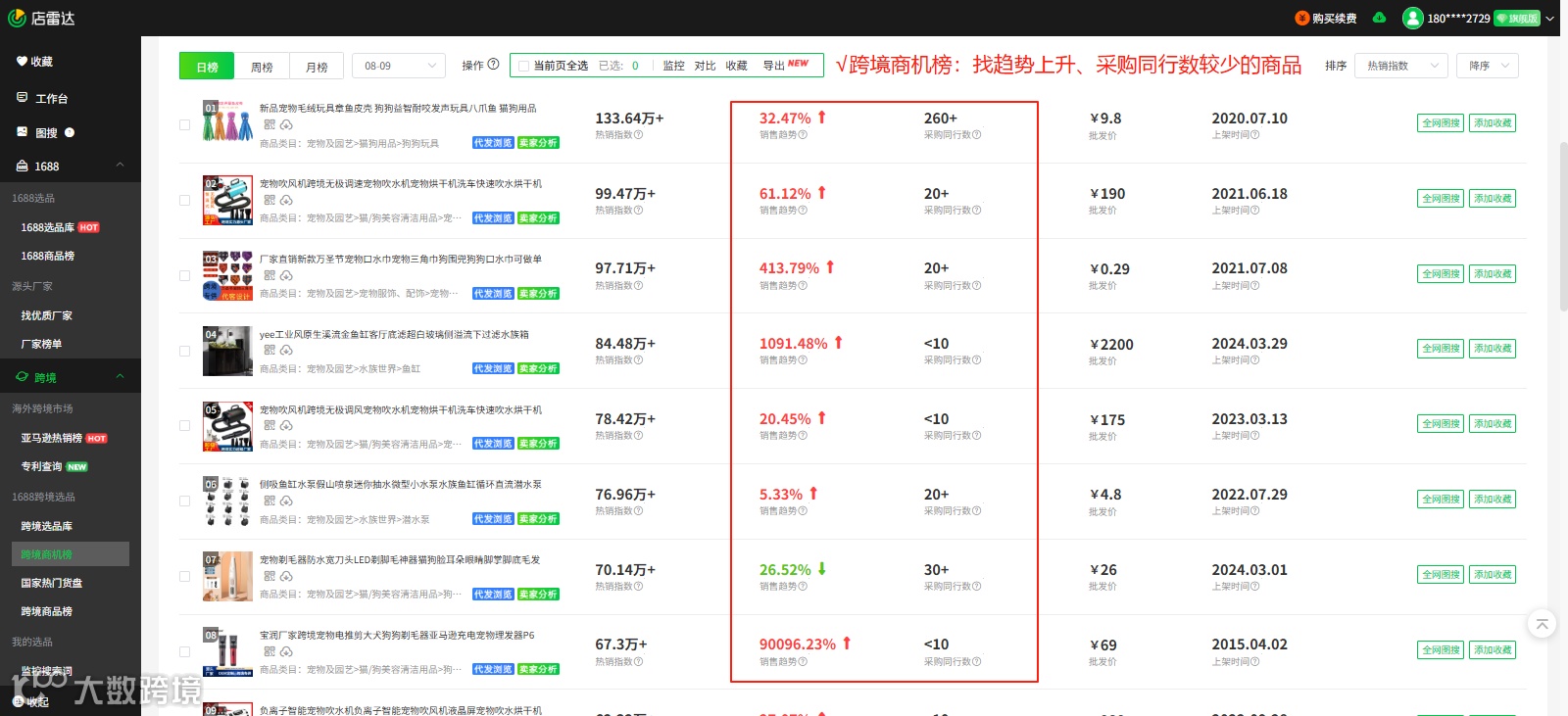Click the 旗舰版 diamond badge
Viewport: 1568px width, 716px height.
1517,18
